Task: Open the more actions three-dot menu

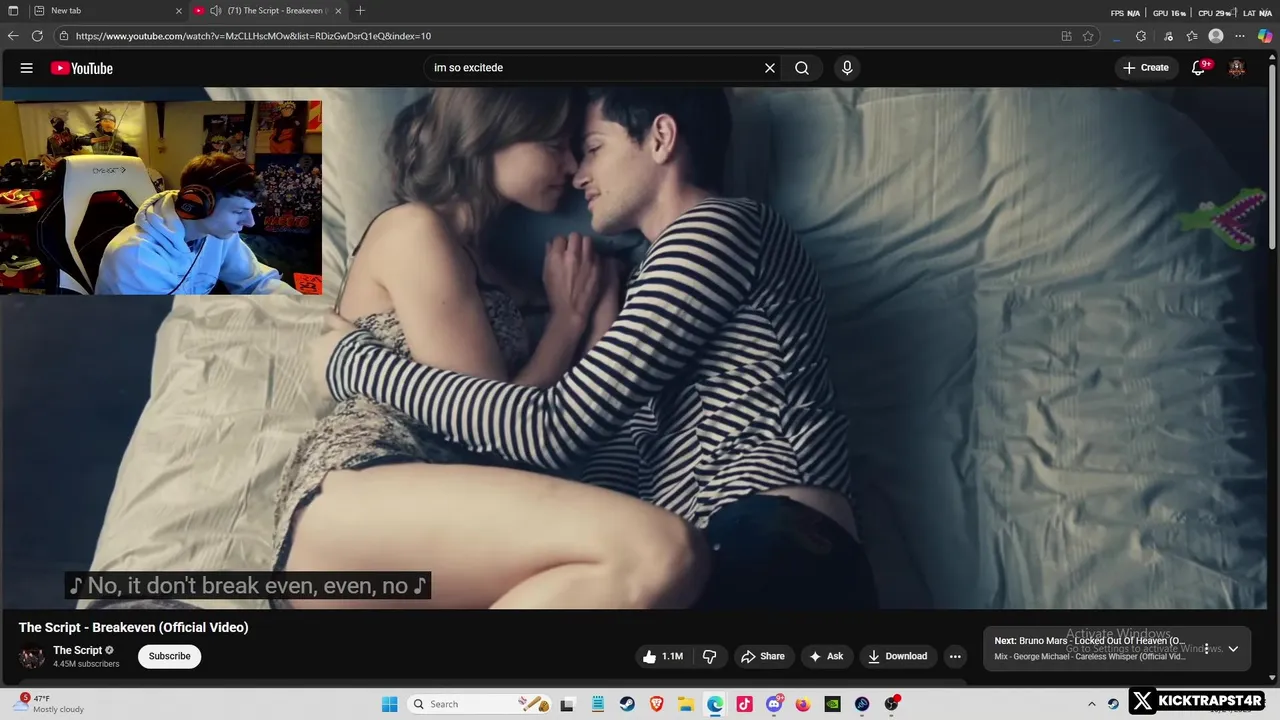Action: point(955,656)
